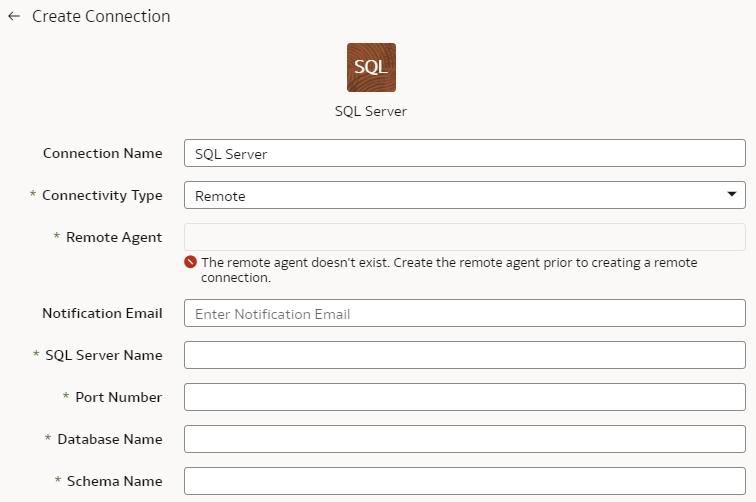Click the Notification Email label
The image size is (756, 502).
click(x=102, y=313)
